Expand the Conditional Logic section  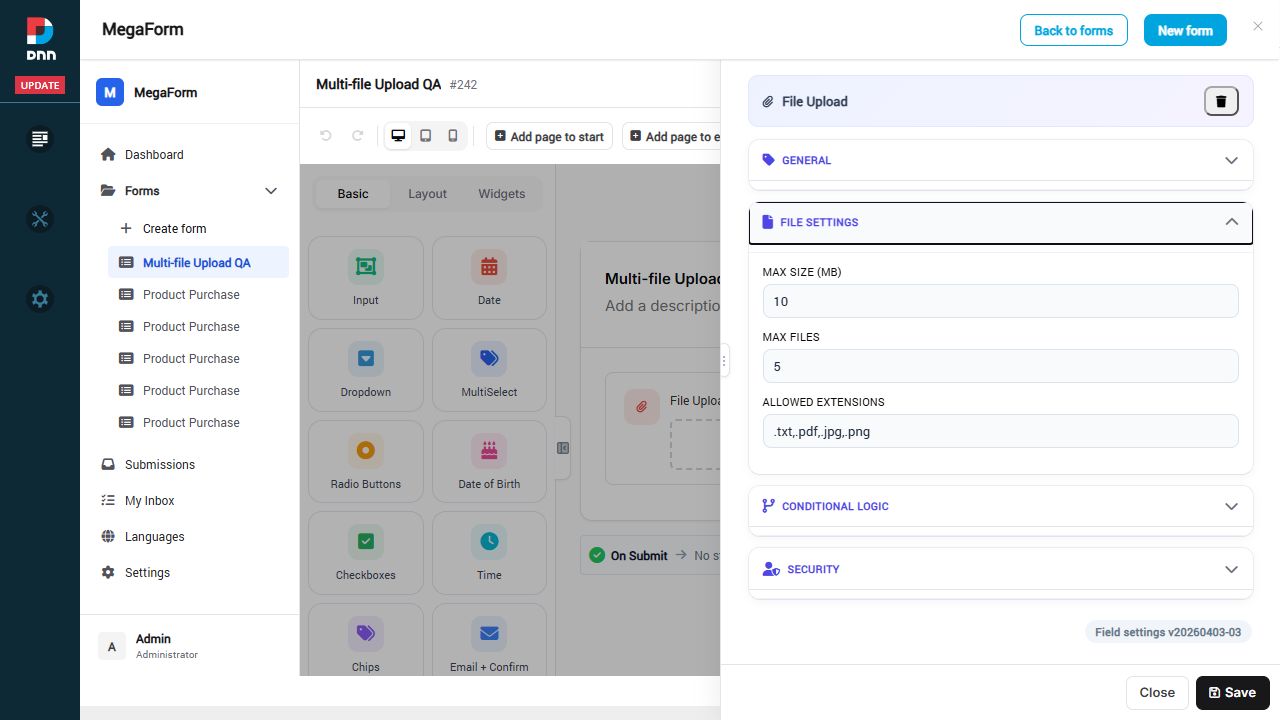coord(1000,506)
